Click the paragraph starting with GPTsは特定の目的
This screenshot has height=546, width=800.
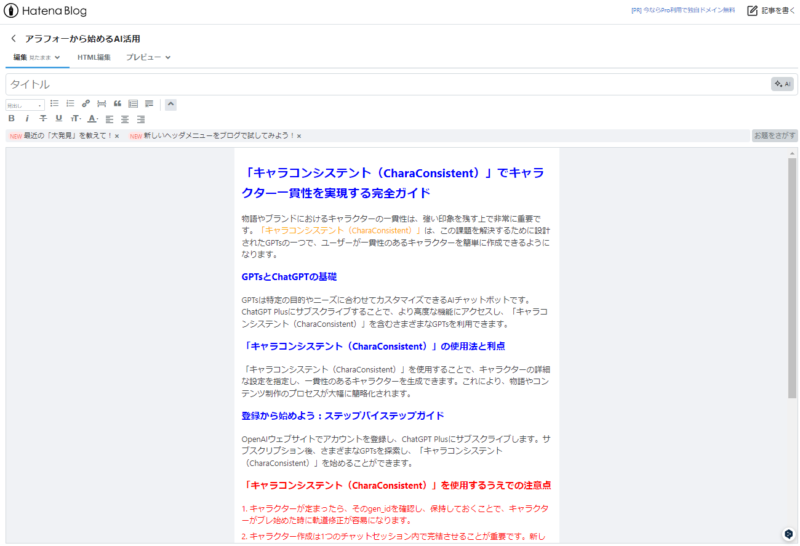[x=395, y=312]
